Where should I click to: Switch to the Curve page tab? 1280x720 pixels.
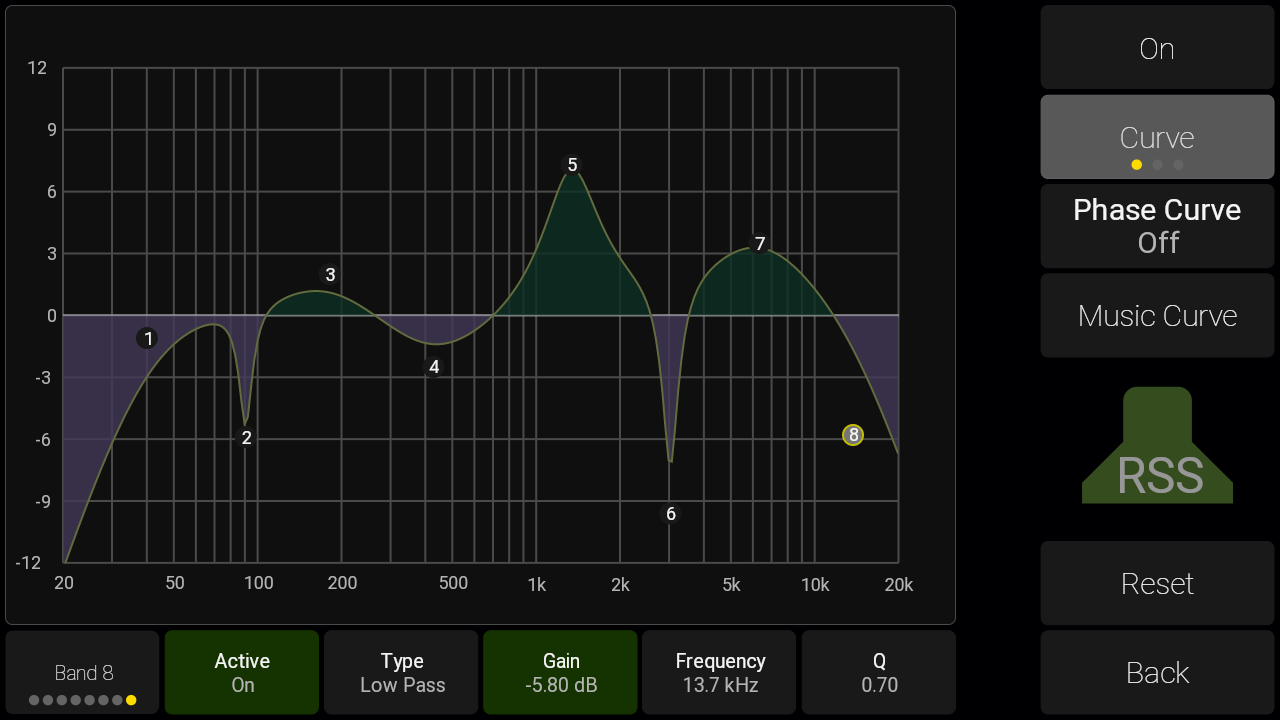point(1157,138)
